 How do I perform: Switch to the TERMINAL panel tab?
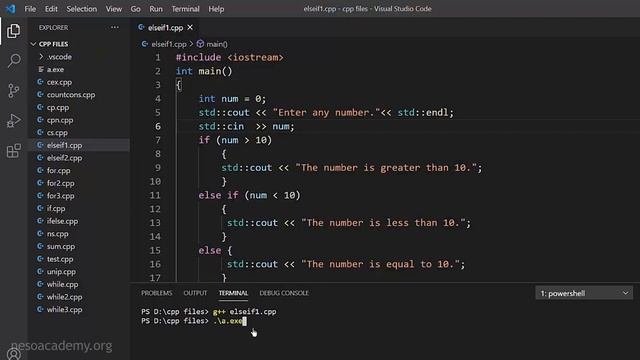pyautogui.click(x=233, y=293)
